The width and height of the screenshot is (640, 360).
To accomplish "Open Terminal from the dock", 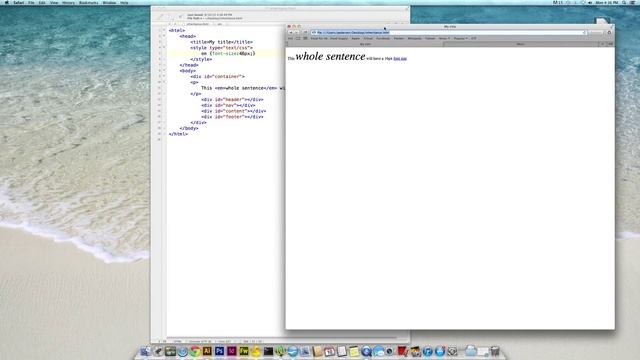I will (268, 351).
